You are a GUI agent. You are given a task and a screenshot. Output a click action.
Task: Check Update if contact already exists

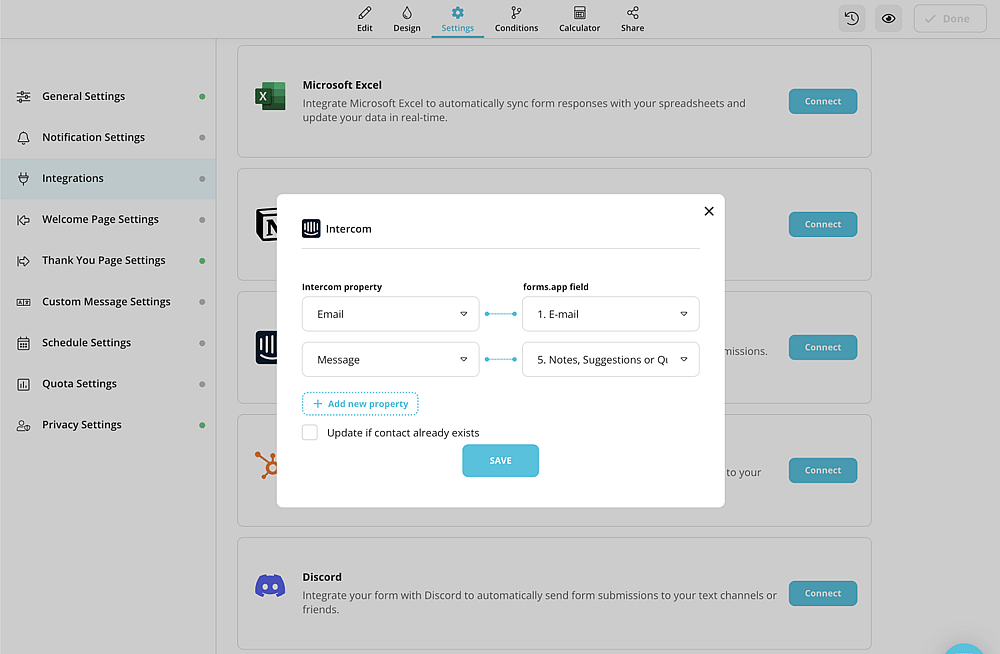coord(310,433)
